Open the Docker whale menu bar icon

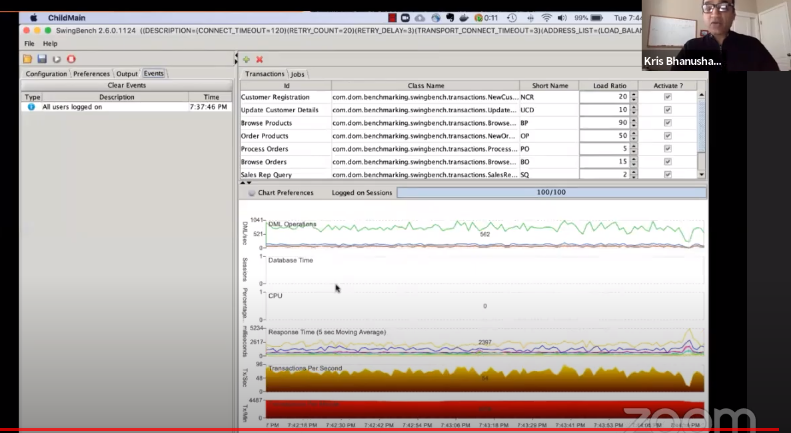tap(464, 18)
